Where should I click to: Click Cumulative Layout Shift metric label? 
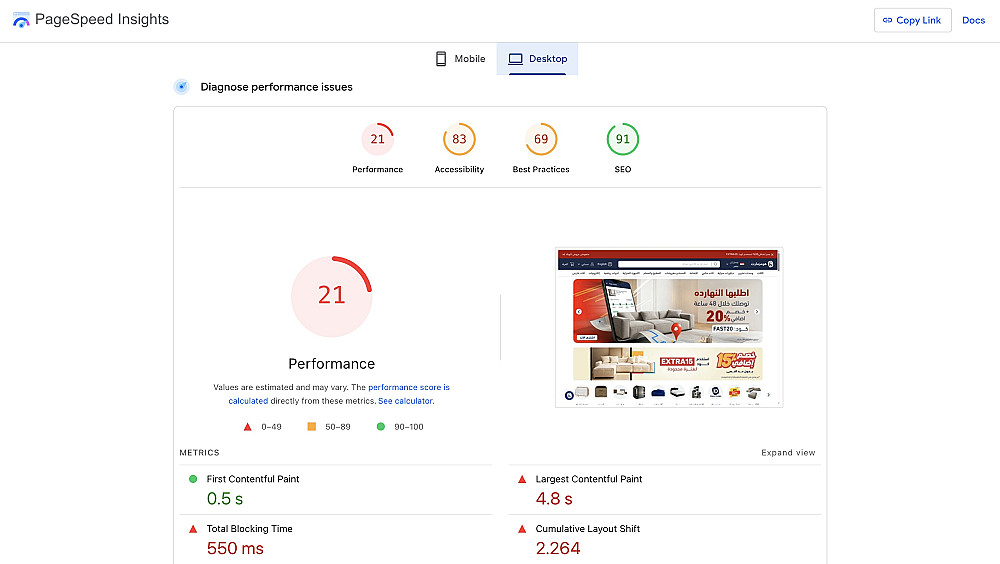[587, 529]
